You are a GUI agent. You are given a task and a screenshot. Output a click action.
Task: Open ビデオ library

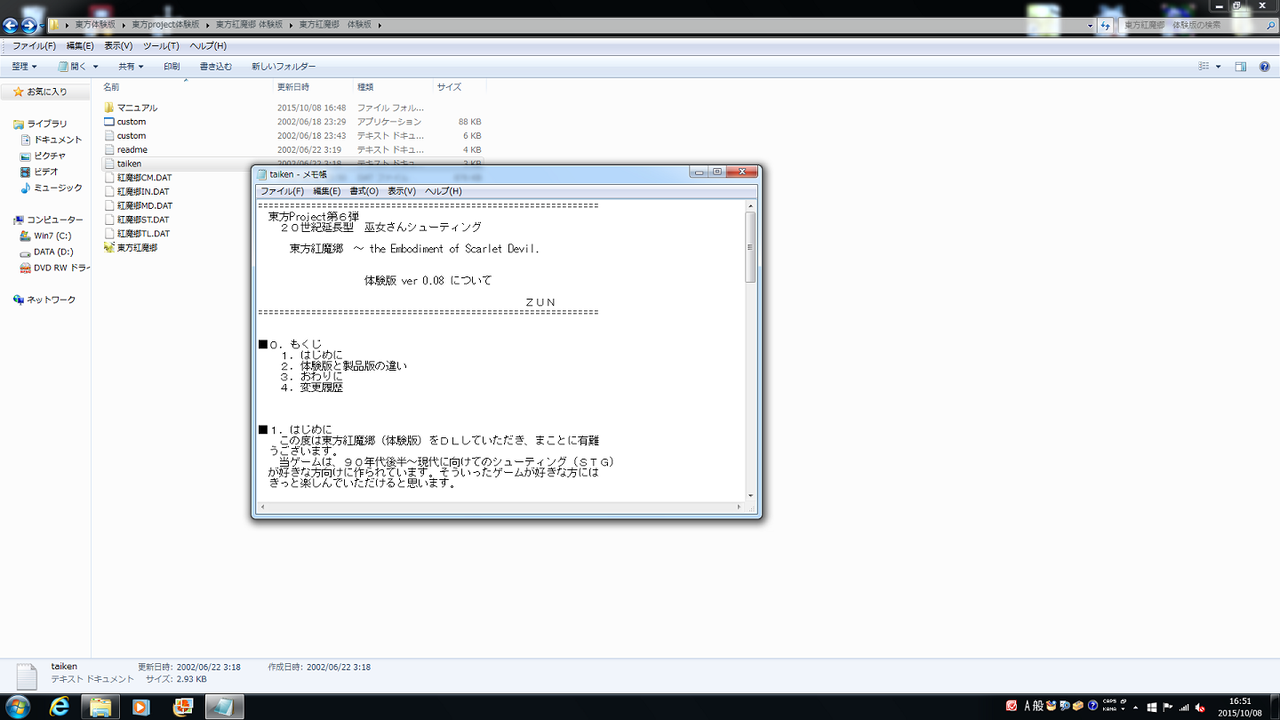tap(39, 172)
